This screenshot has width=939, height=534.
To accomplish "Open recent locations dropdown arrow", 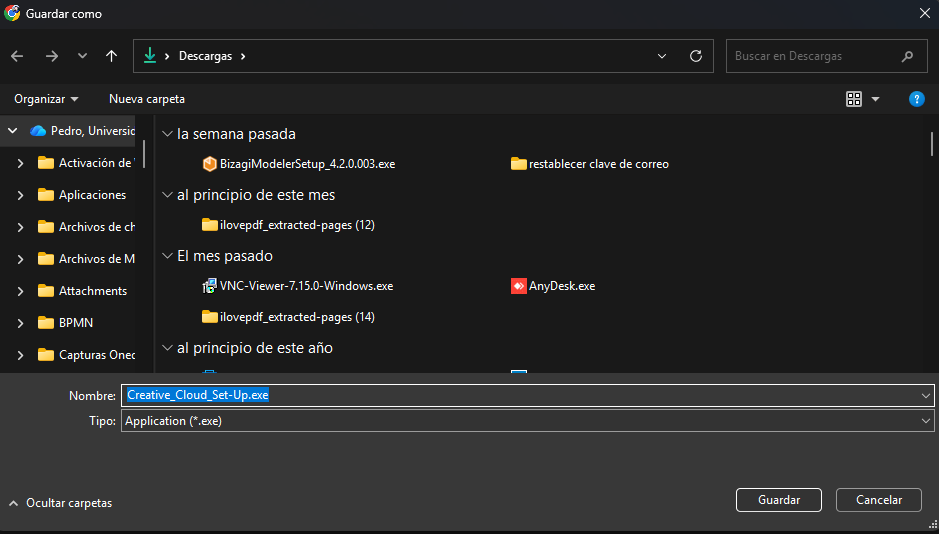I will point(82,57).
